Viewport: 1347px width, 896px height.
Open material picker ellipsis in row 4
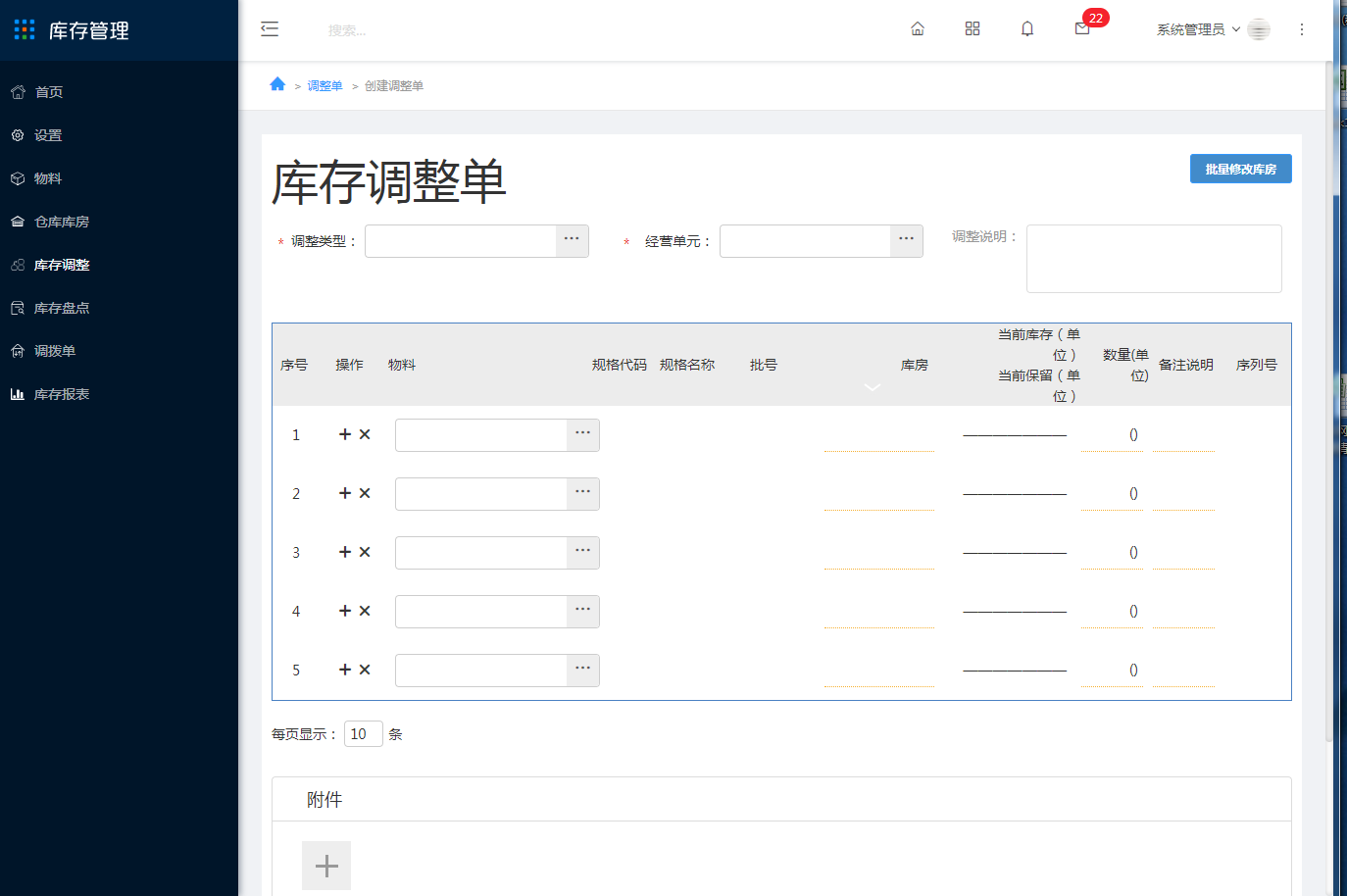tap(583, 612)
